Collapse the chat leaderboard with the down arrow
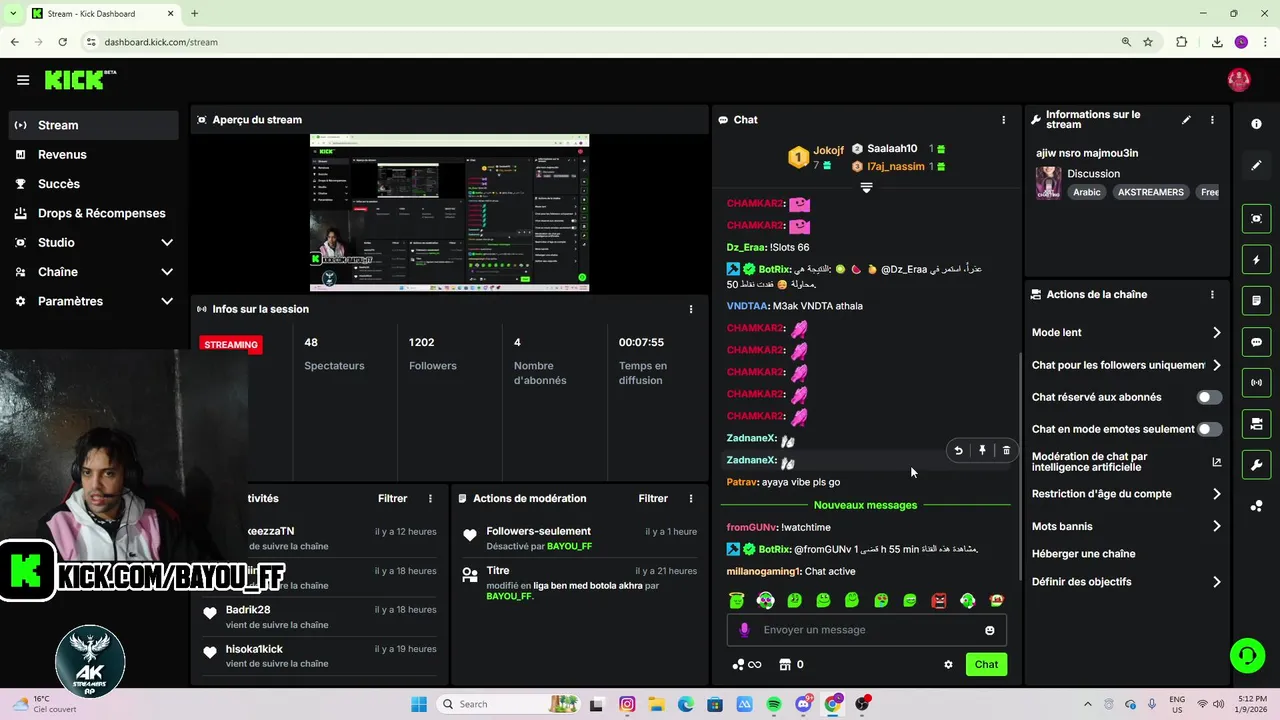The width and height of the screenshot is (1280, 720). pos(866,187)
